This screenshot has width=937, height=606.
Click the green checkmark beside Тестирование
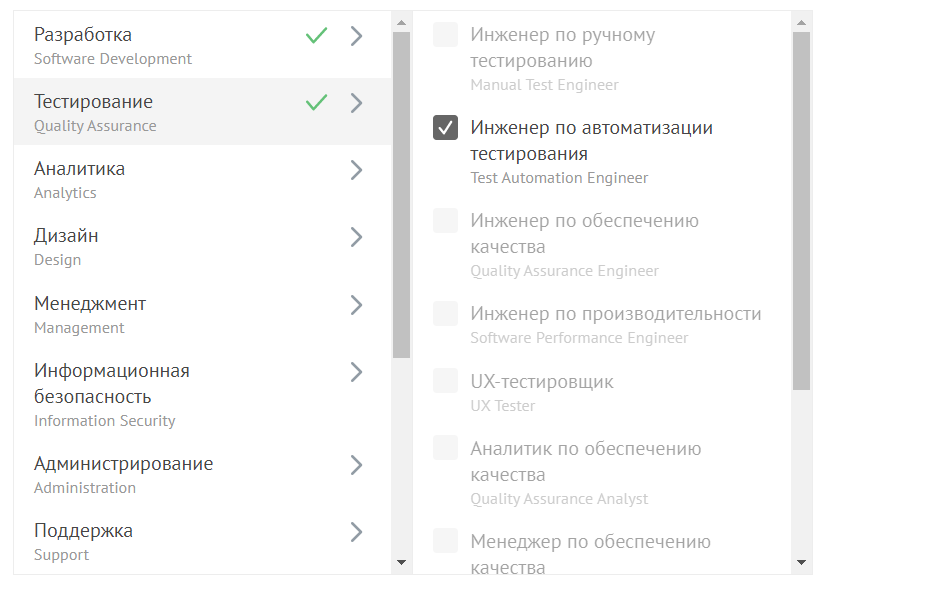tap(316, 102)
